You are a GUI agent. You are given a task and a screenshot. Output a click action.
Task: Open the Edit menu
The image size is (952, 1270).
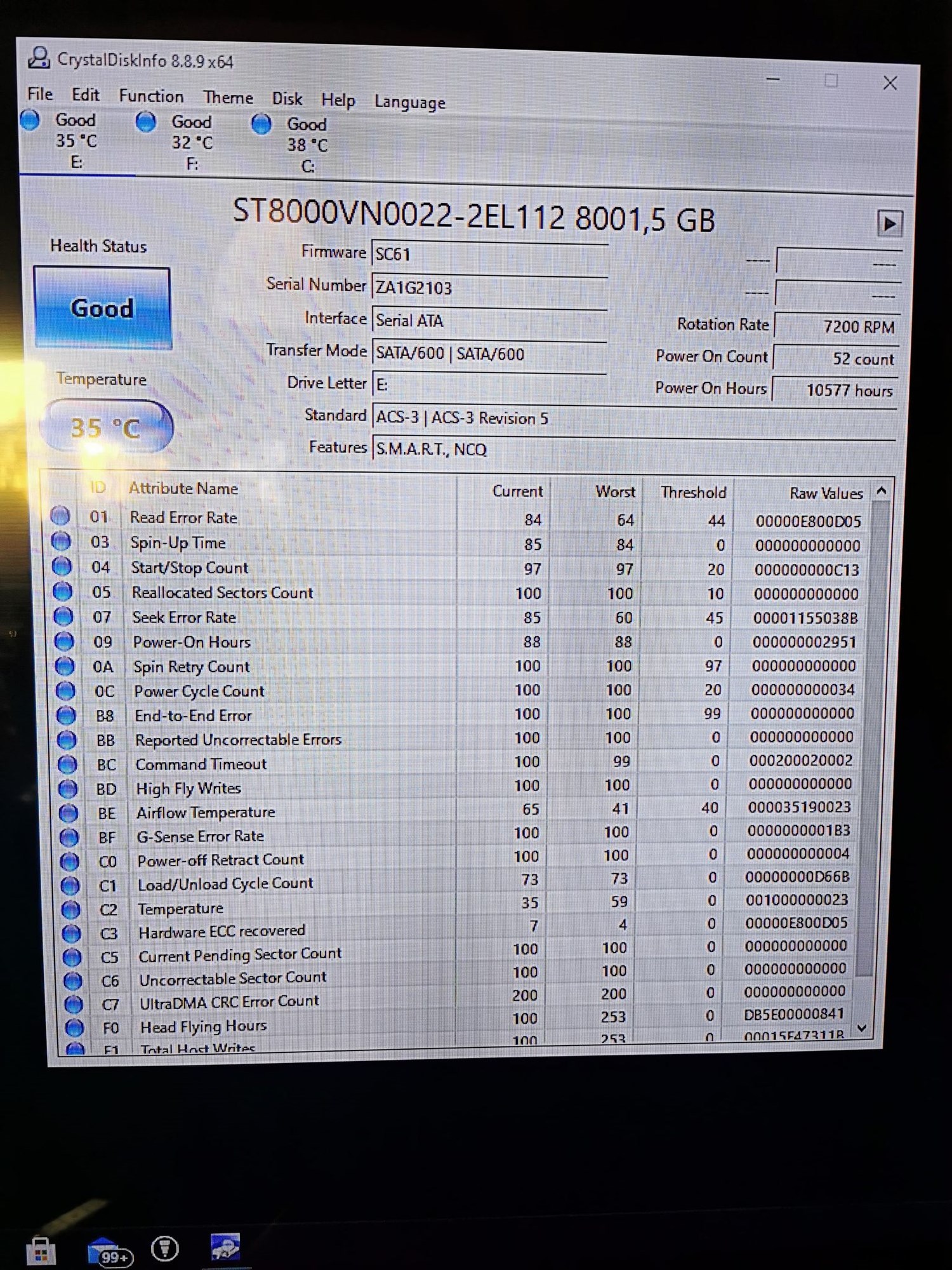point(85,95)
